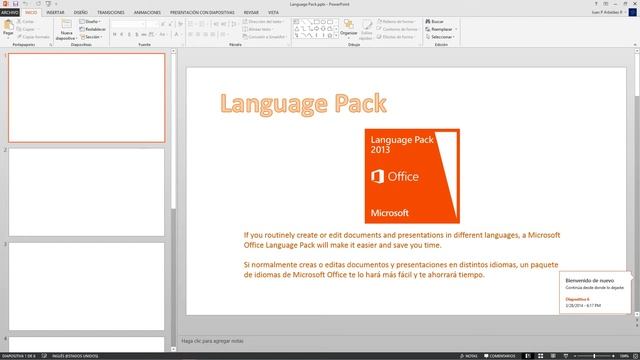
Task: Switch to reading view icon
Action: coord(553,356)
